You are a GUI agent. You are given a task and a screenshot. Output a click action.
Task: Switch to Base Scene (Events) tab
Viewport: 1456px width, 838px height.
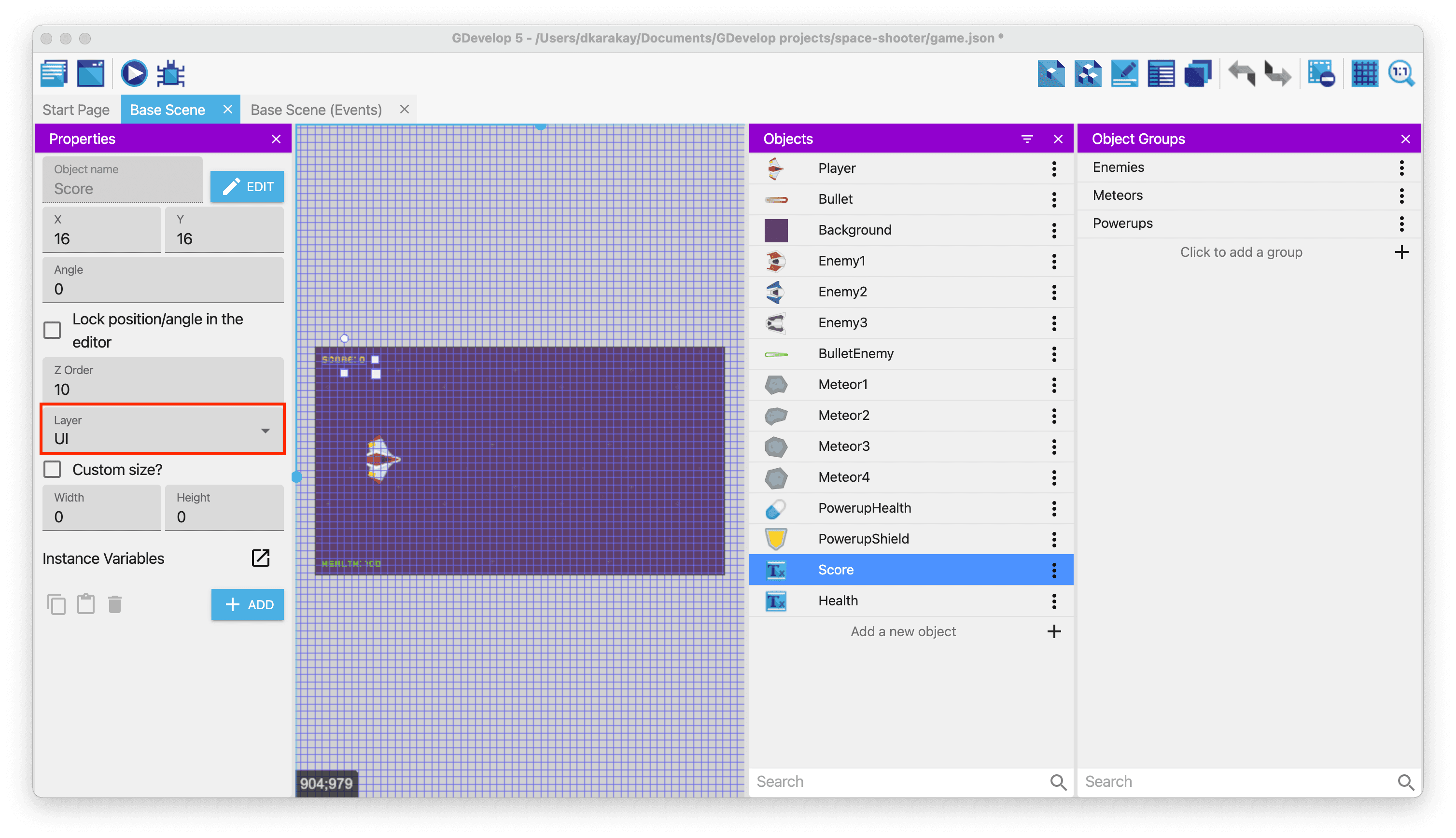(316, 110)
